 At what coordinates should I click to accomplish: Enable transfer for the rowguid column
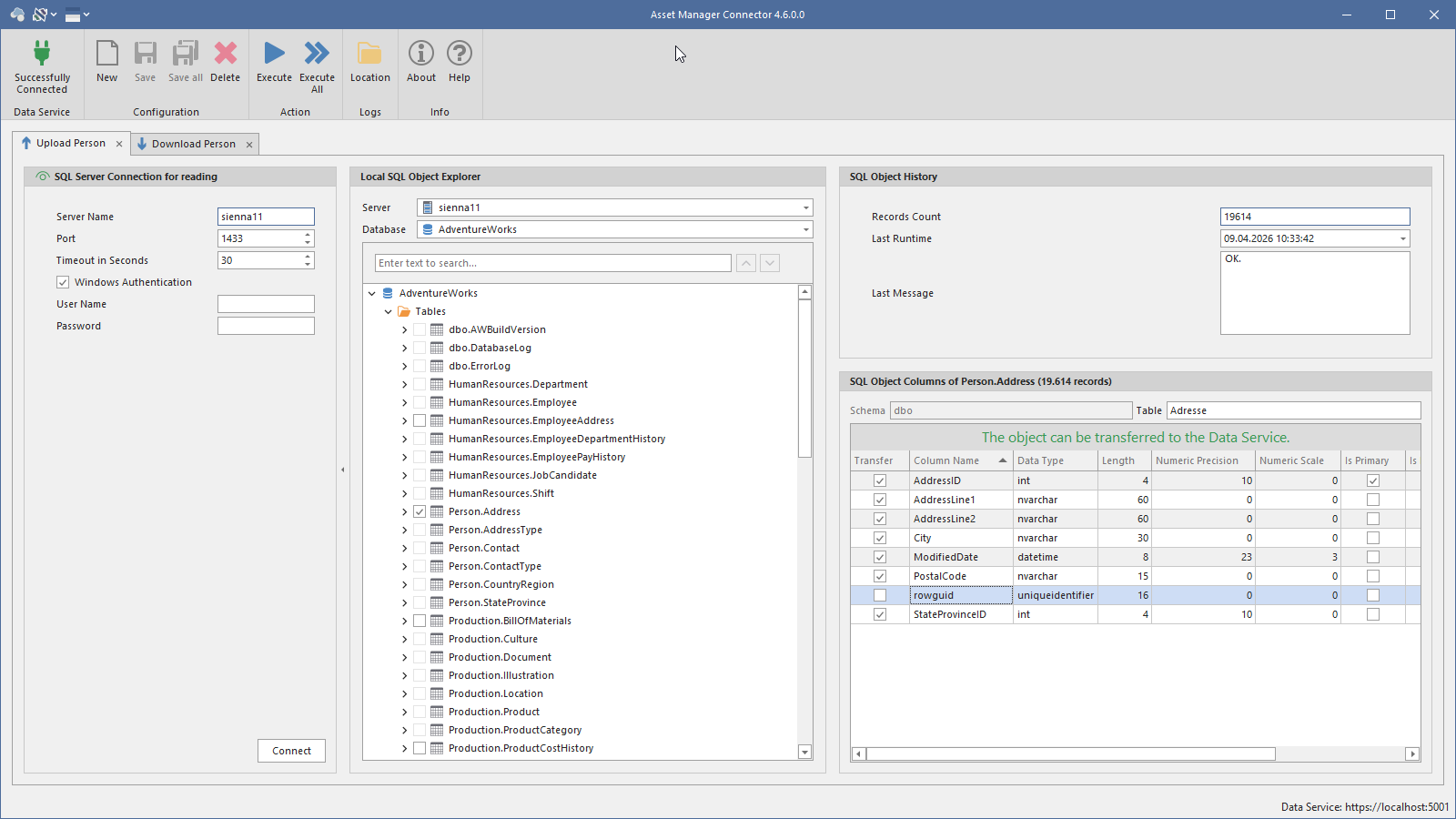(x=880, y=595)
